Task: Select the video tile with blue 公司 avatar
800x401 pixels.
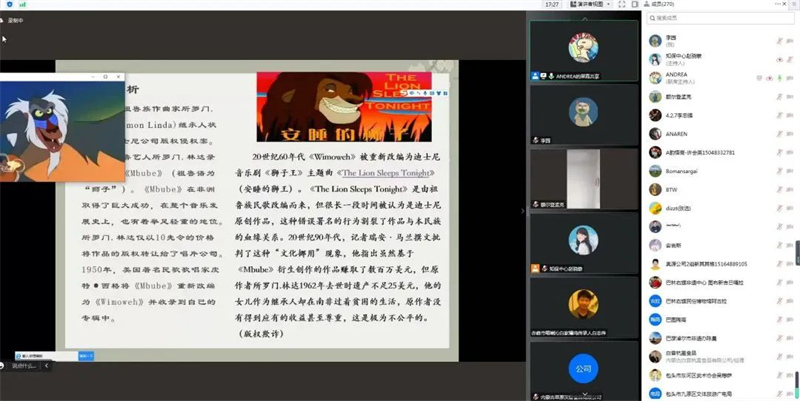Action: [584, 371]
